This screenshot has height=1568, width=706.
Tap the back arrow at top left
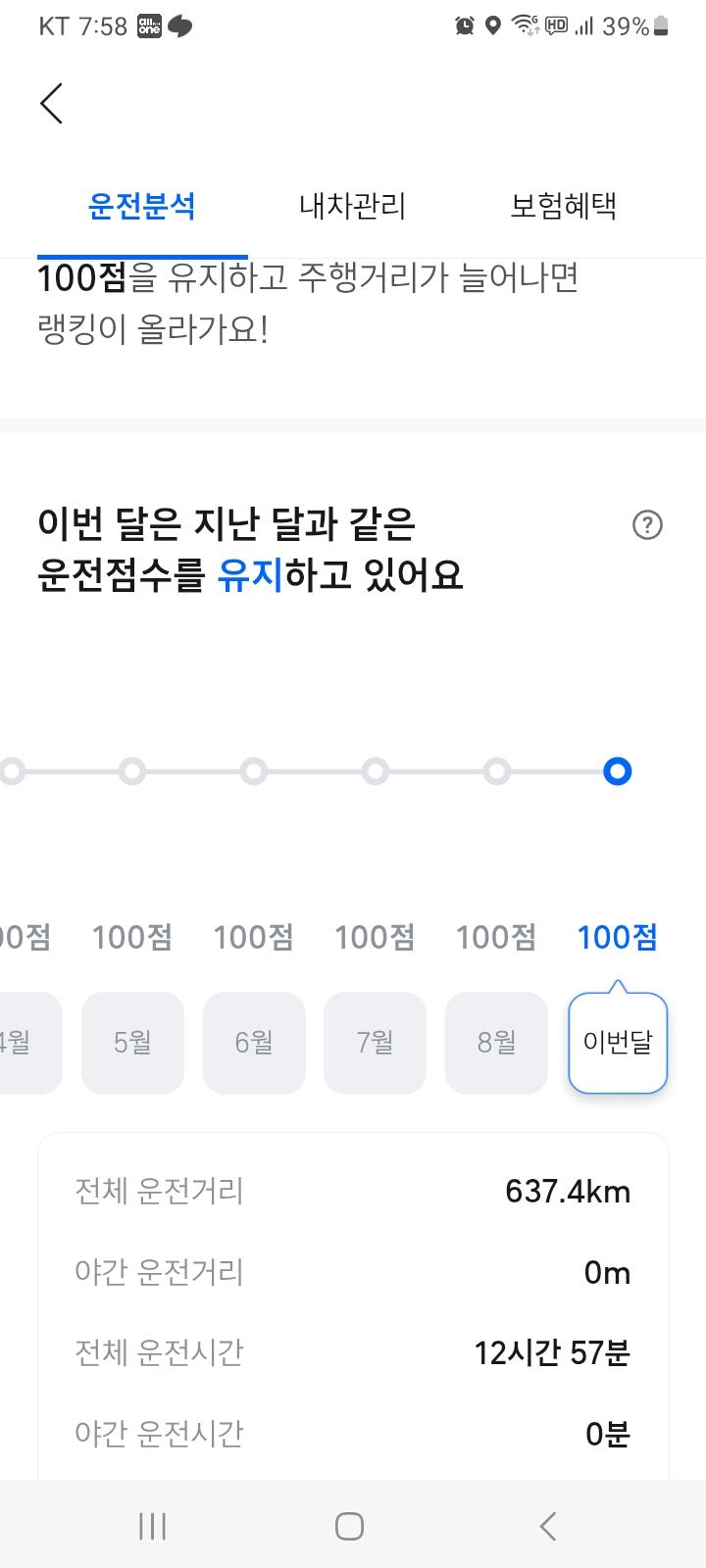pyautogui.click(x=50, y=102)
